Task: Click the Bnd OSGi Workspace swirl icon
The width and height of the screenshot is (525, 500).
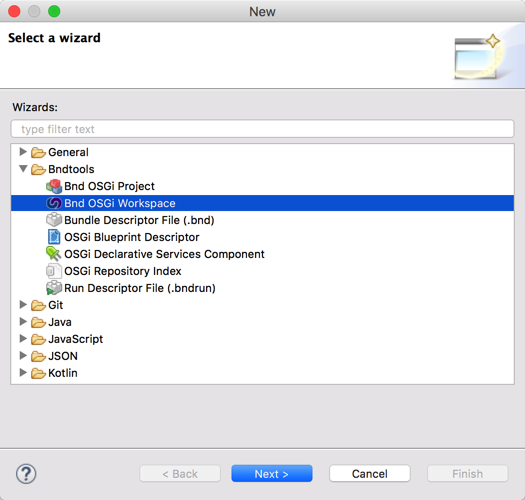Action: click(x=54, y=203)
